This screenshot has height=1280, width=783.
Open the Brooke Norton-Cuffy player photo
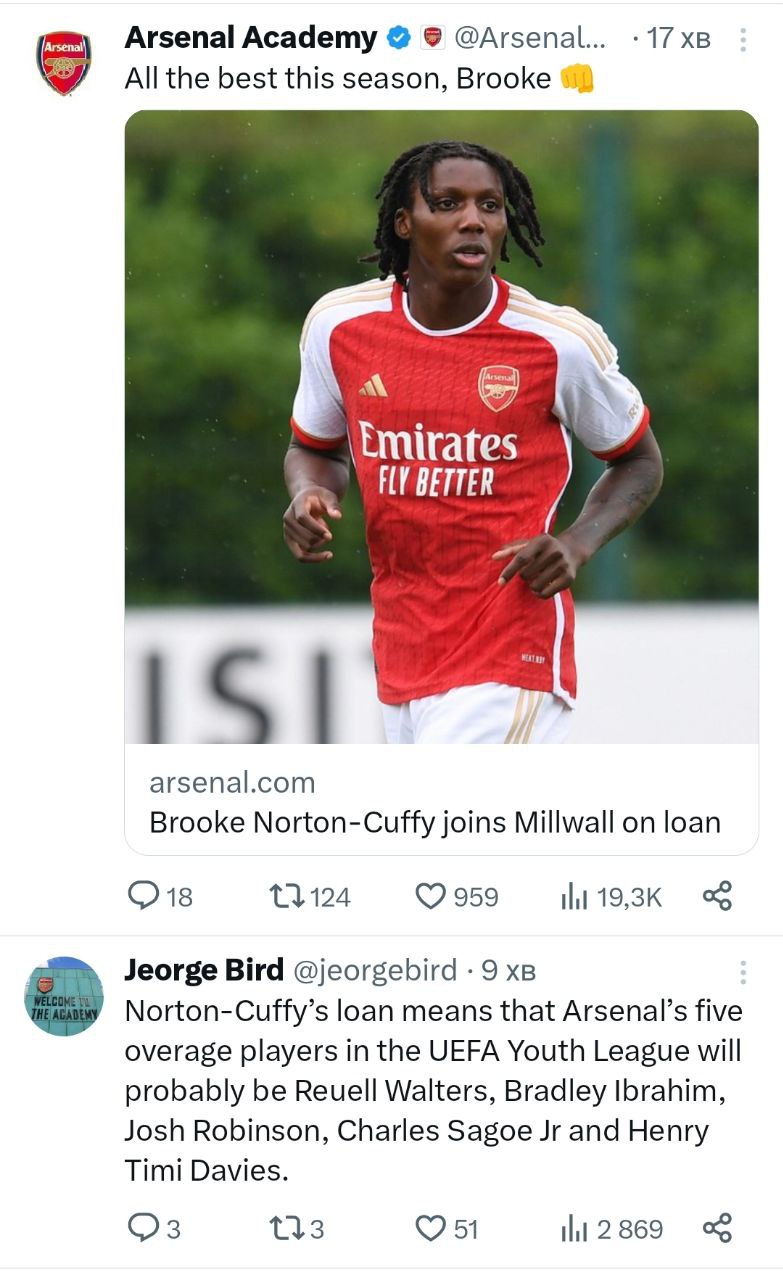click(x=441, y=426)
